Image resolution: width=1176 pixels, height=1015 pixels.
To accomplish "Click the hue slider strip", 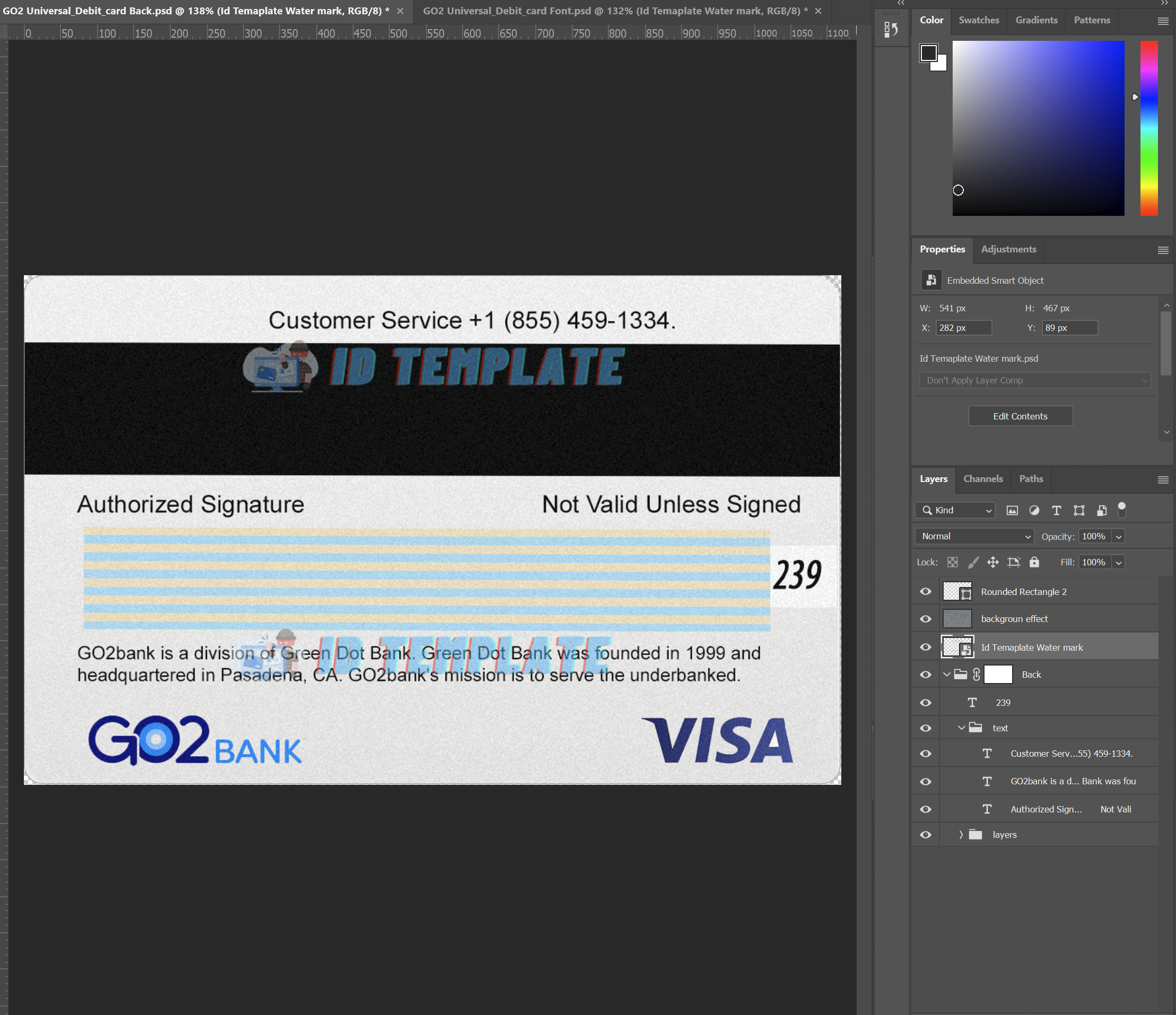I will tap(1149, 128).
